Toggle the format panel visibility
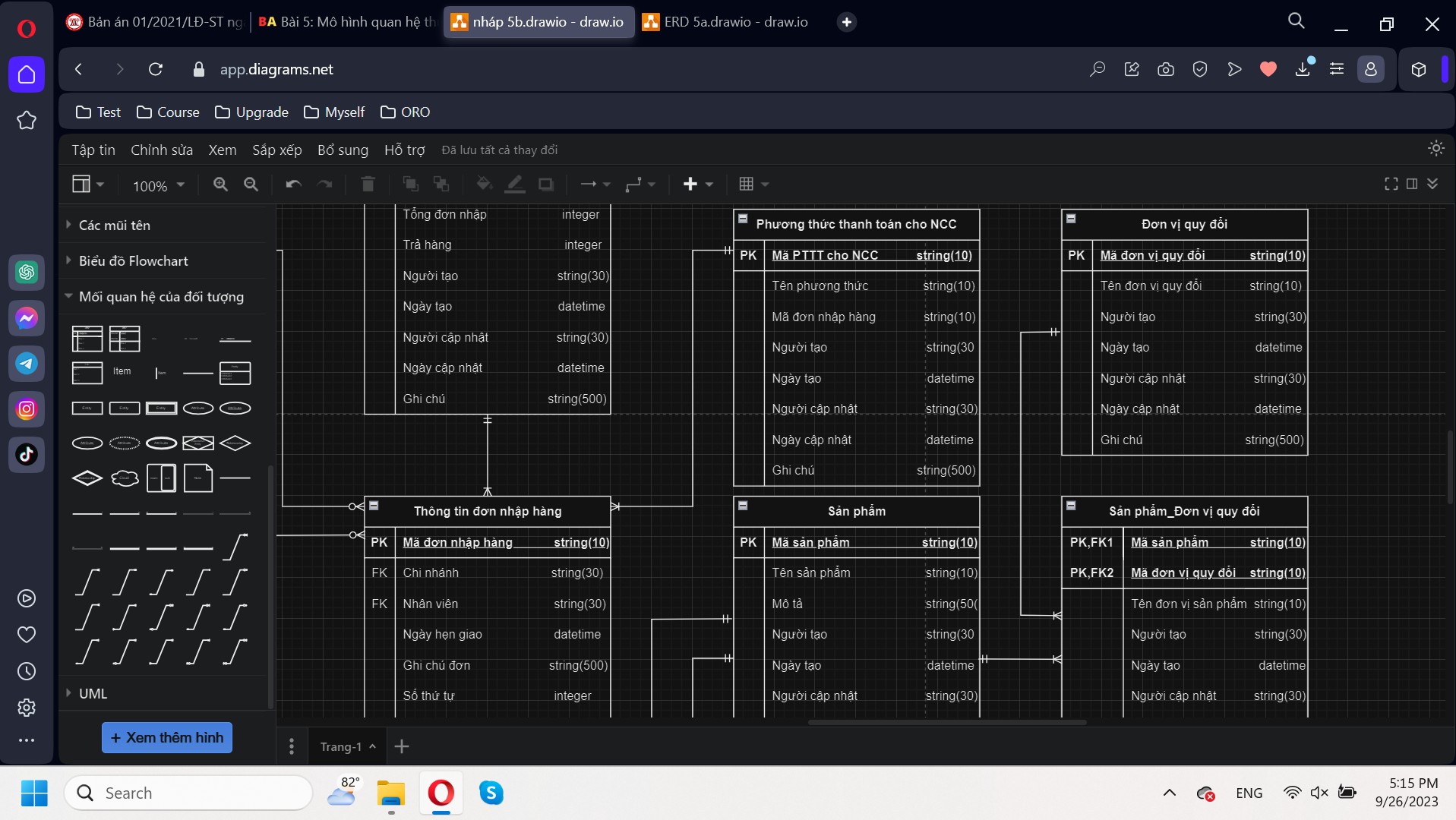 coord(1412,184)
